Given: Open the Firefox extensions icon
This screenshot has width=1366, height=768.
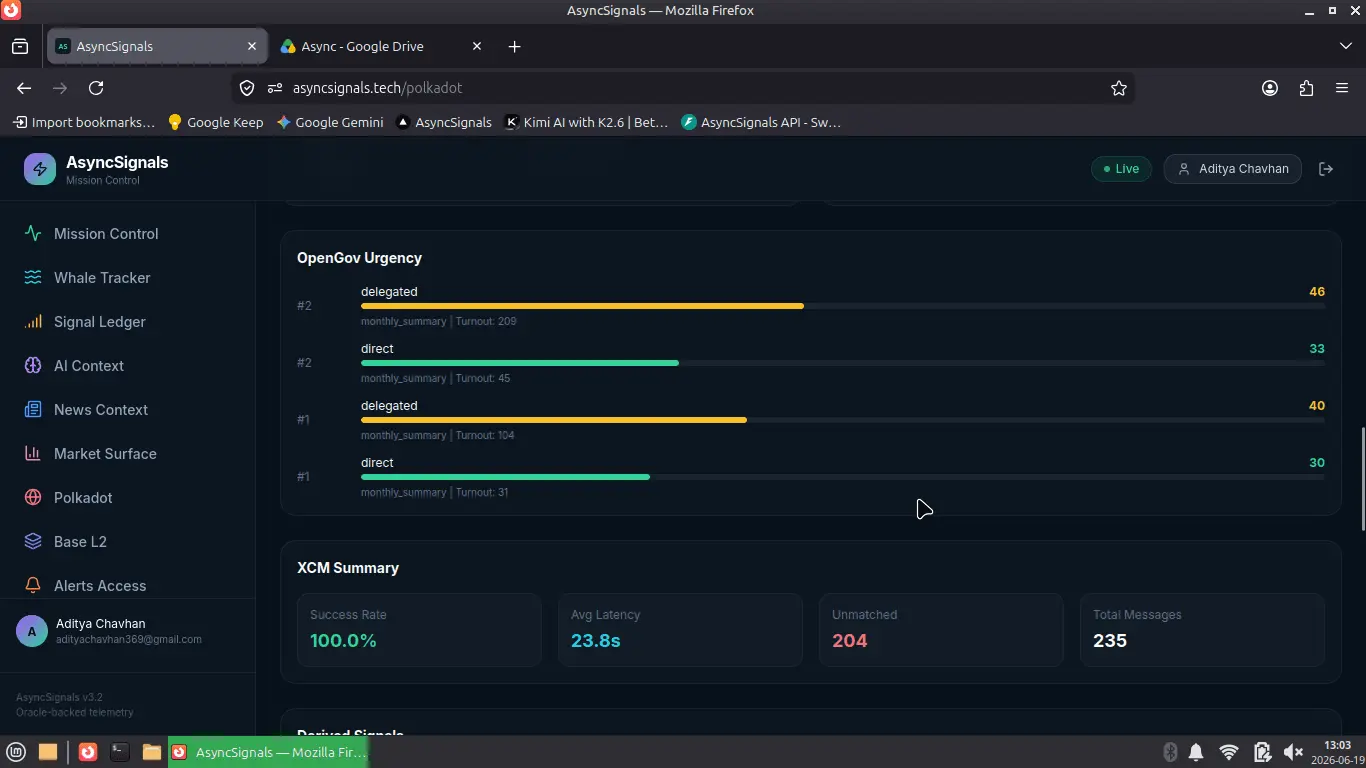Looking at the screenshot, I should pyautogui.click(x=1306, y=88).
